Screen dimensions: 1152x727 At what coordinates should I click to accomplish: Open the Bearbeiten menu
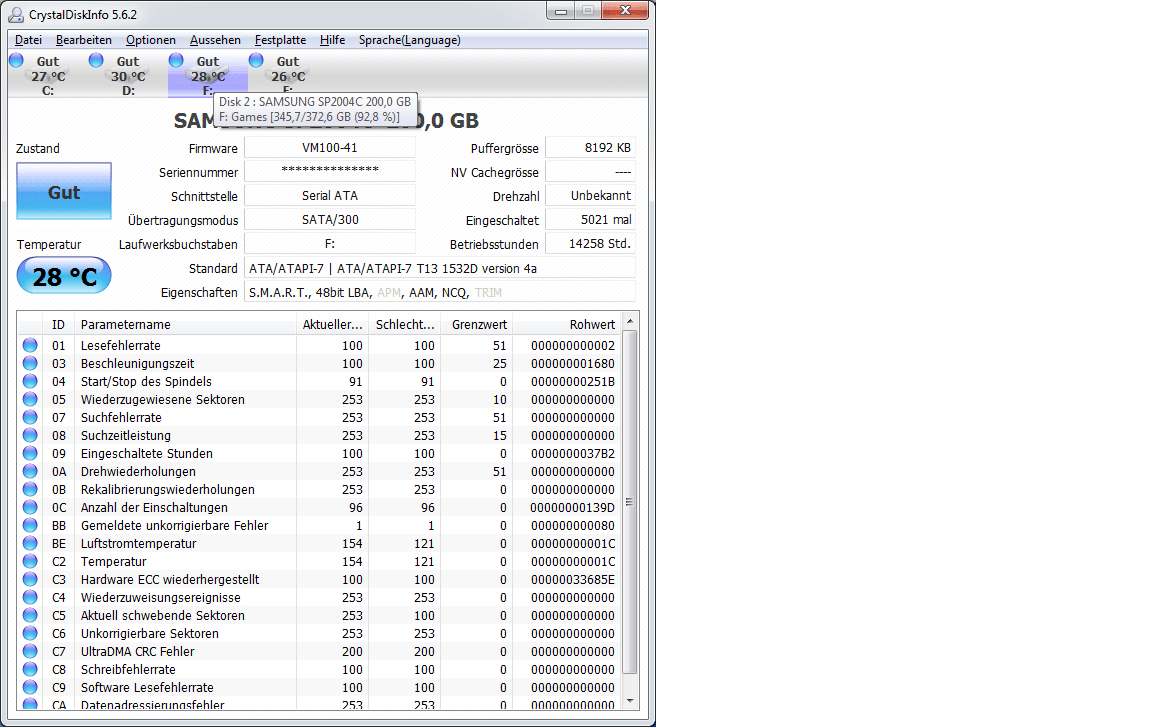pos(84,40)
